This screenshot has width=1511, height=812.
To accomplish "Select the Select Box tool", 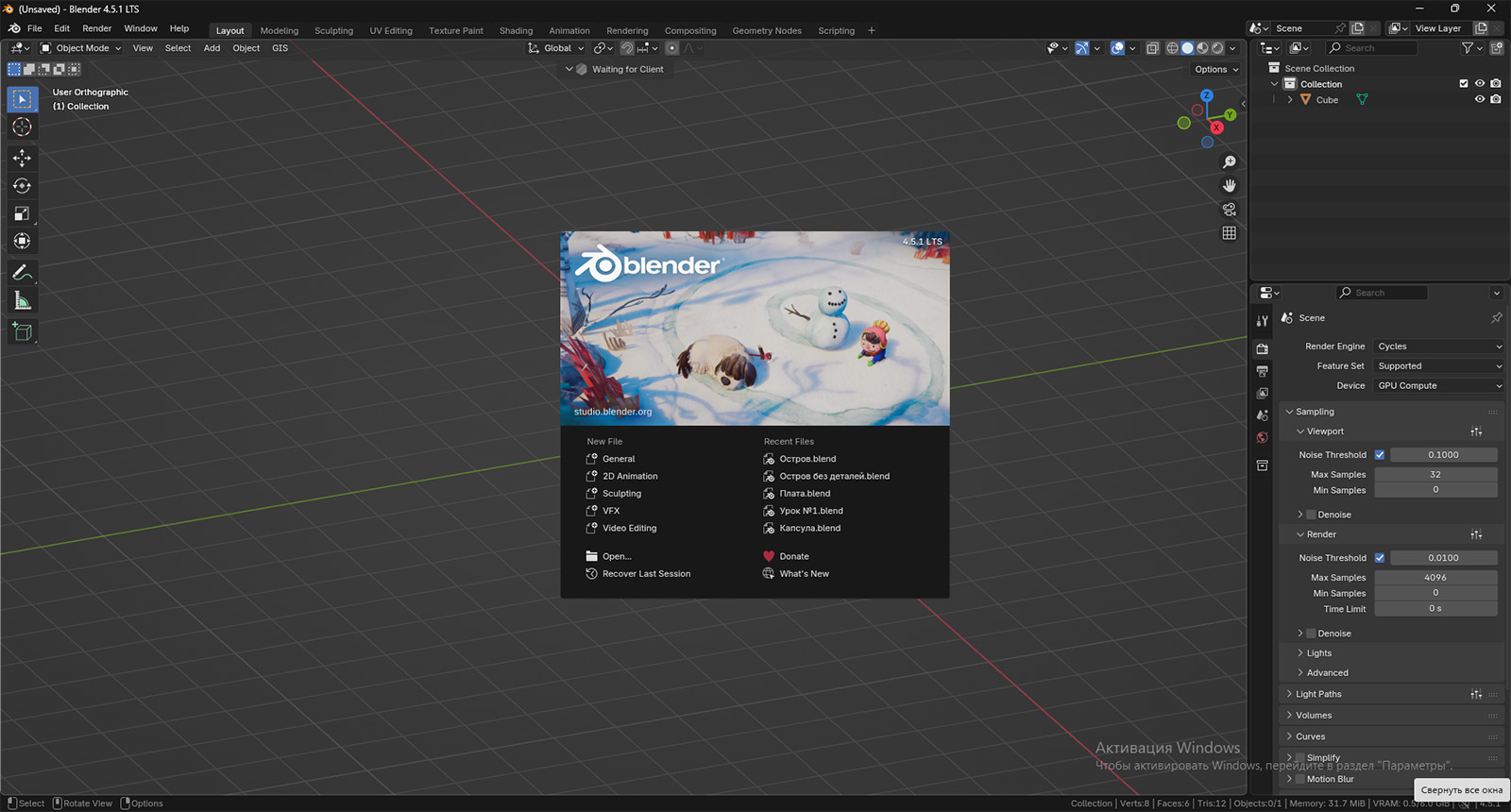I will tap(23, 99).
